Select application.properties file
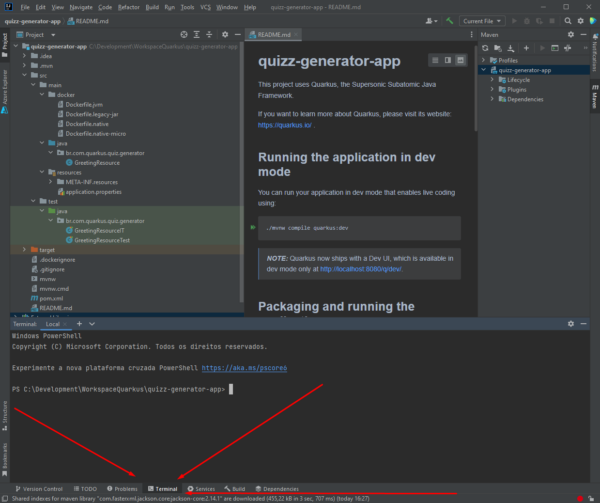The image size is (600, 503). (x=93, y=192)
